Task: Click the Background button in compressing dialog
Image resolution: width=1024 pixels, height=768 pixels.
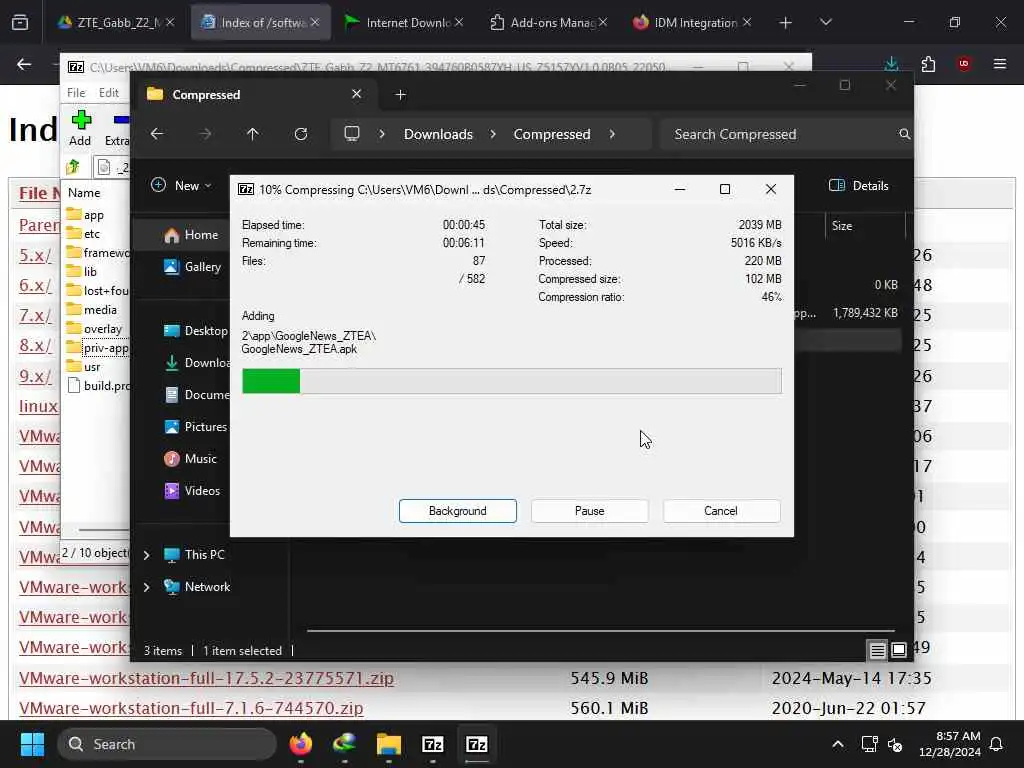Action: (457, 511)
